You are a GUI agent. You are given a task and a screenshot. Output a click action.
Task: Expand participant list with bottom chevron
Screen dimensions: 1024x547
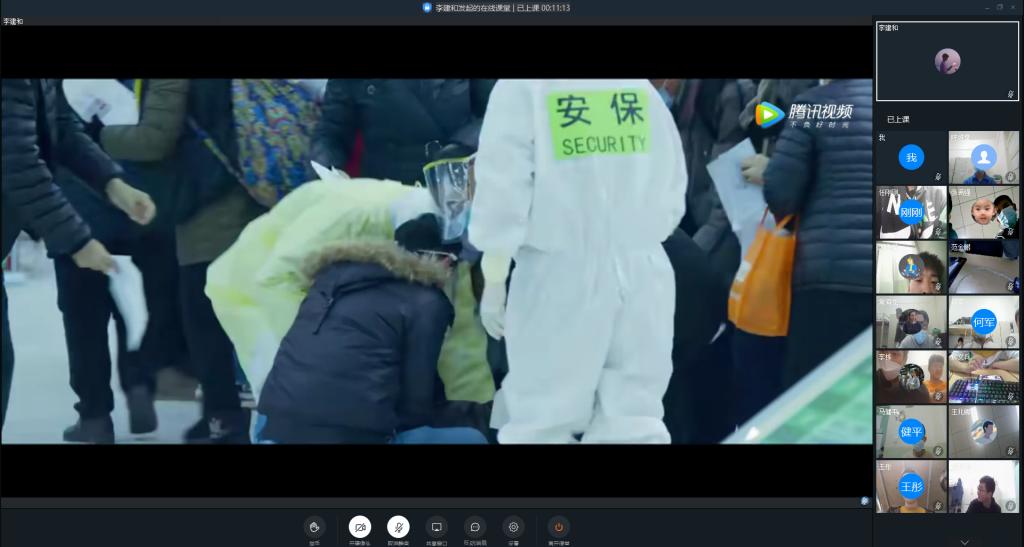pos(964,541)
